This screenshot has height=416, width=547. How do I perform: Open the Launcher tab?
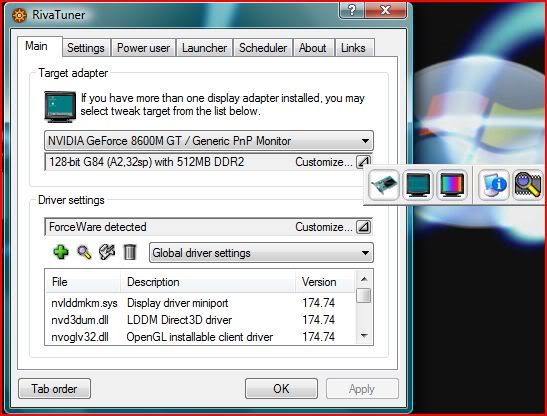204,48
